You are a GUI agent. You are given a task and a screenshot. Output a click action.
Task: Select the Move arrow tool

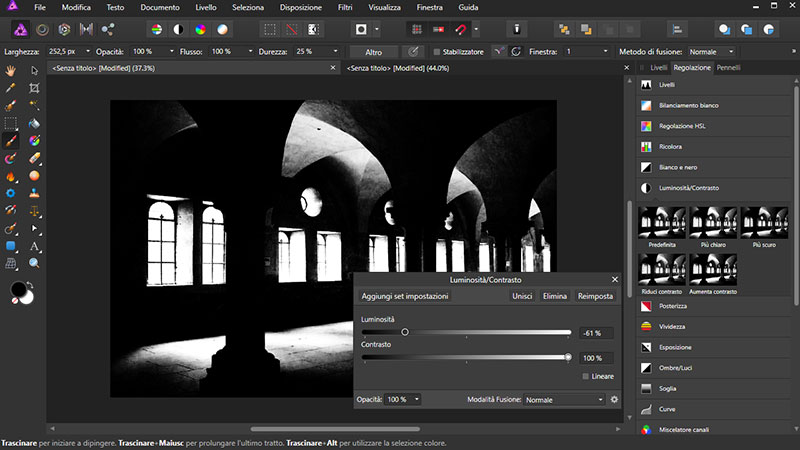pyautogui.click(x=34, y=70)
